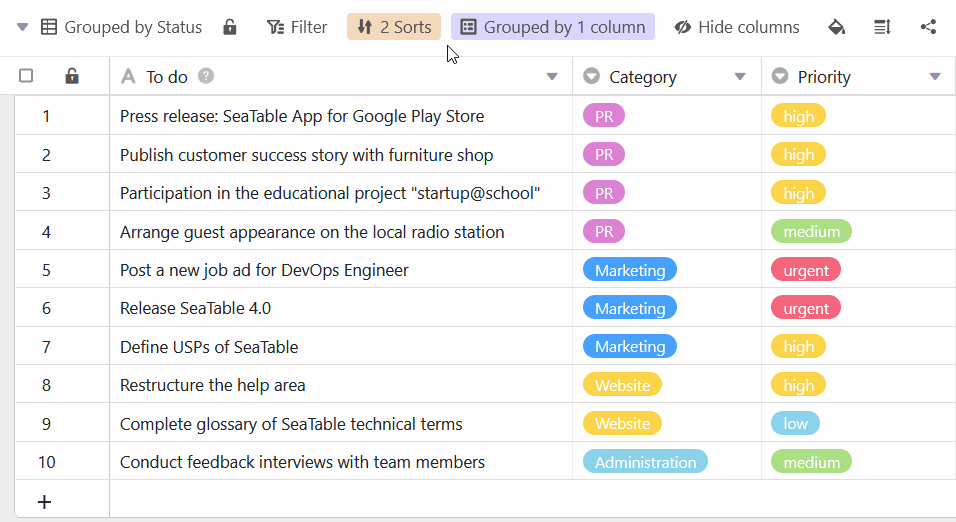
Task: Click the Category column type icon
Action: coord(592,76)
